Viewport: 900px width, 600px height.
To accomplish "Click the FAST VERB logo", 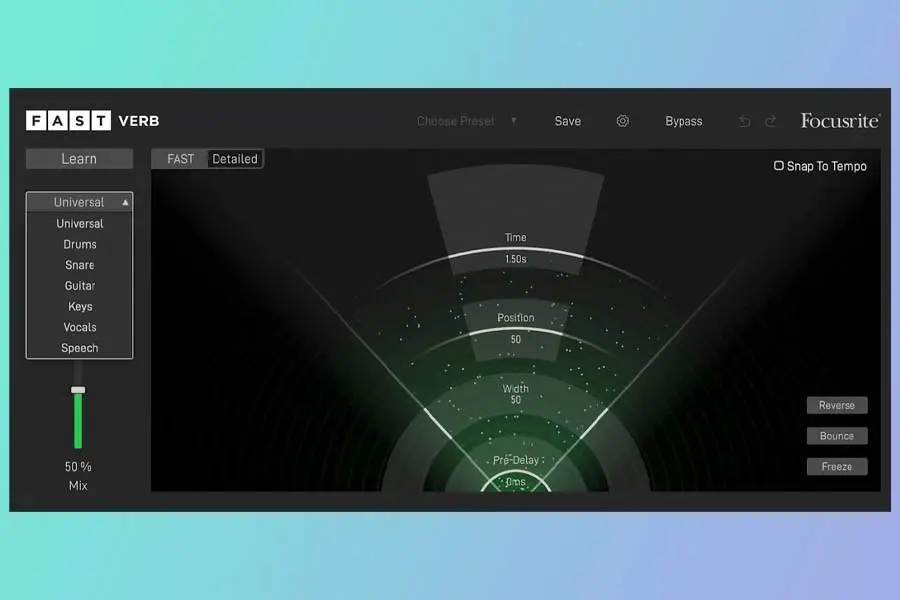I will click(x=92, y=121).
